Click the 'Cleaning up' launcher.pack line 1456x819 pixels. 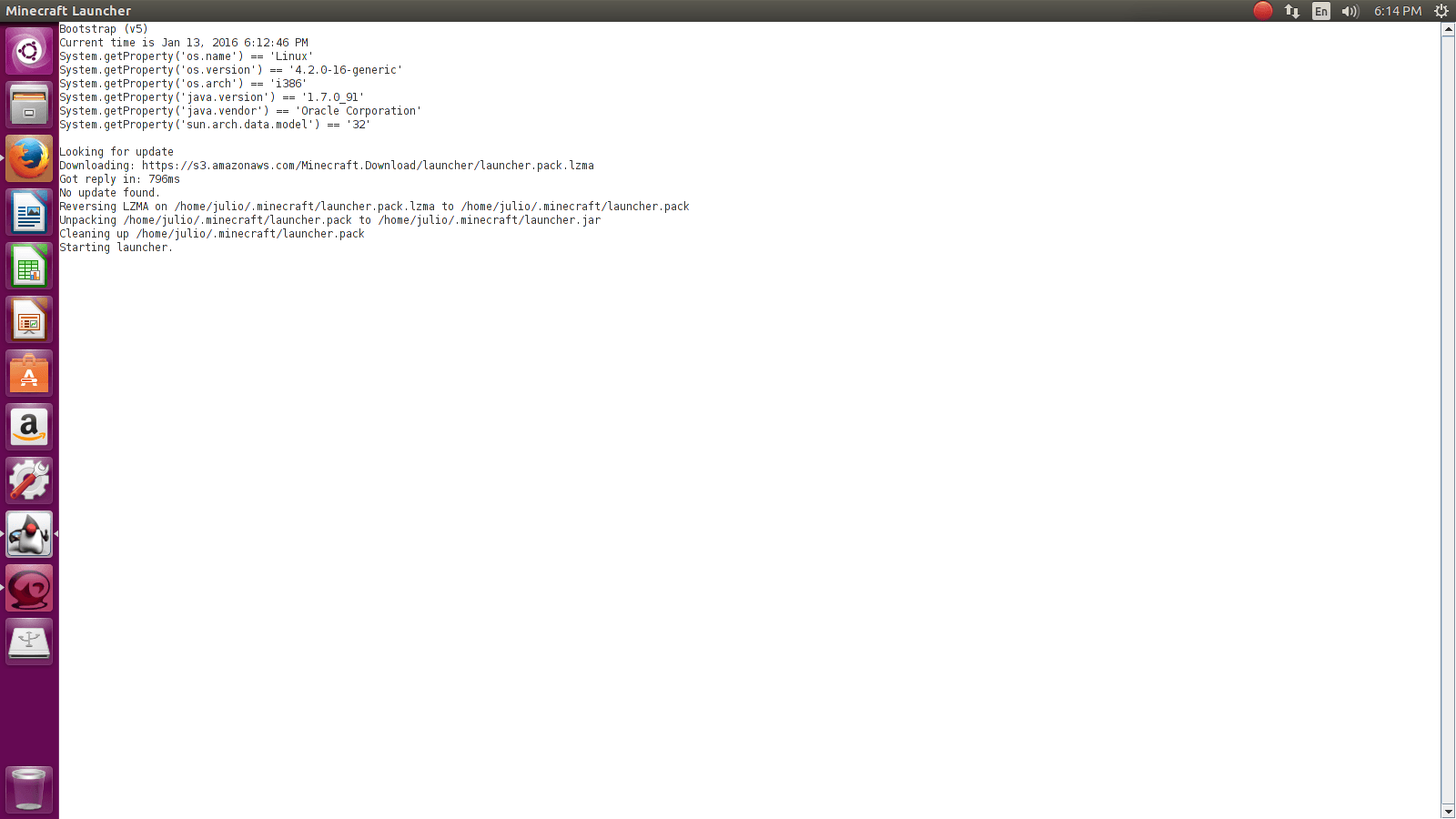coord(212,234)
